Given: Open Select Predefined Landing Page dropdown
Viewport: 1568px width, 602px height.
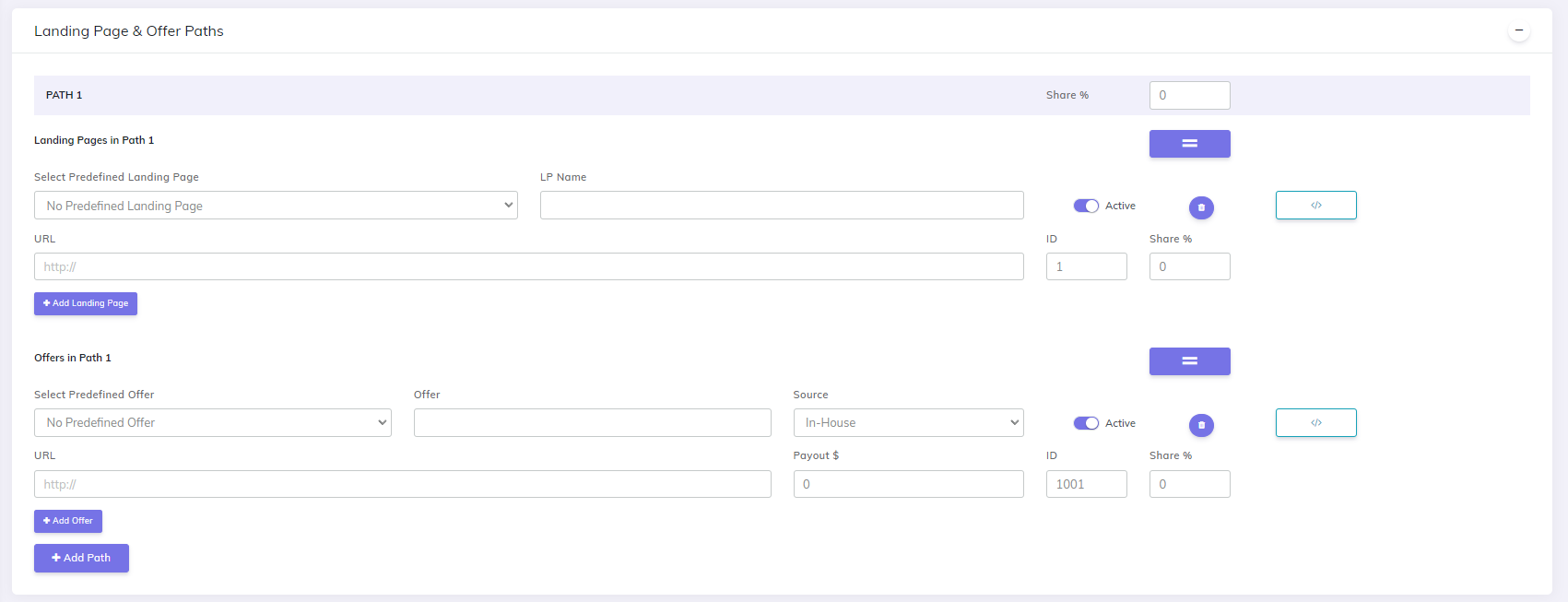Looking at the screenshot, I should tap(276, 206).
